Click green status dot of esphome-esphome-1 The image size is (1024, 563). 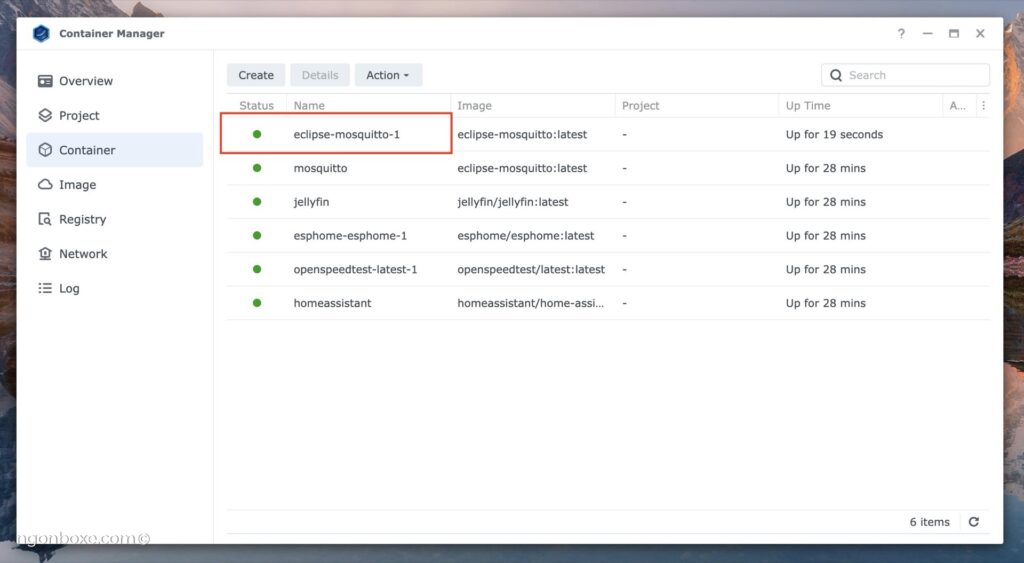coord(257,235)
